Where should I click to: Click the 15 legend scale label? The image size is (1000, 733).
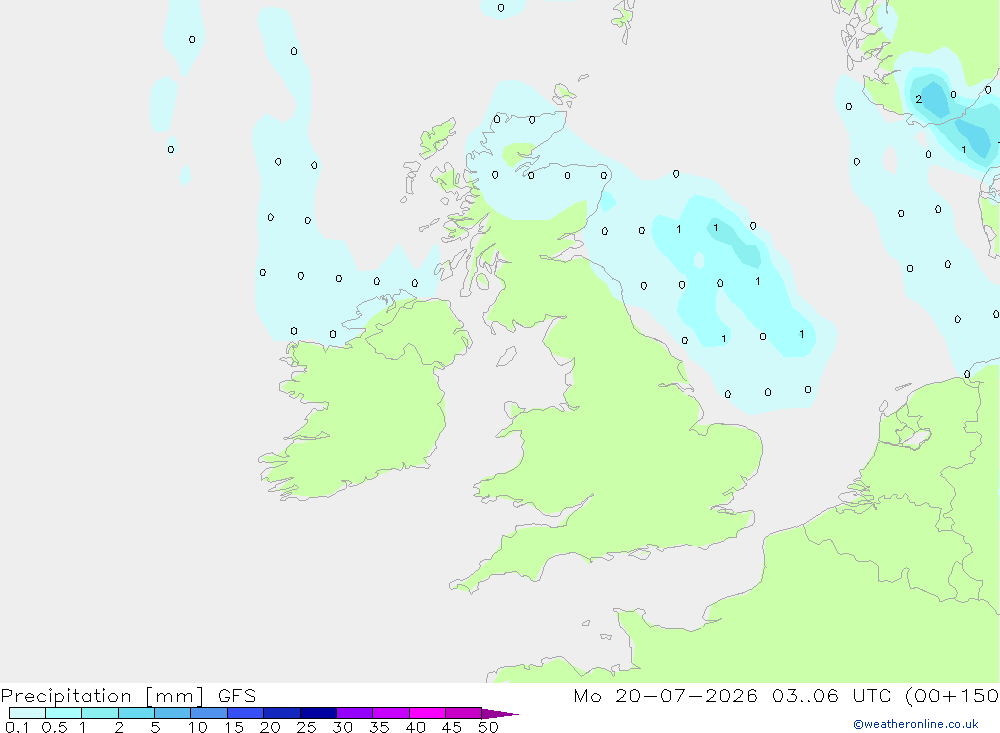(x=234, y=727)
